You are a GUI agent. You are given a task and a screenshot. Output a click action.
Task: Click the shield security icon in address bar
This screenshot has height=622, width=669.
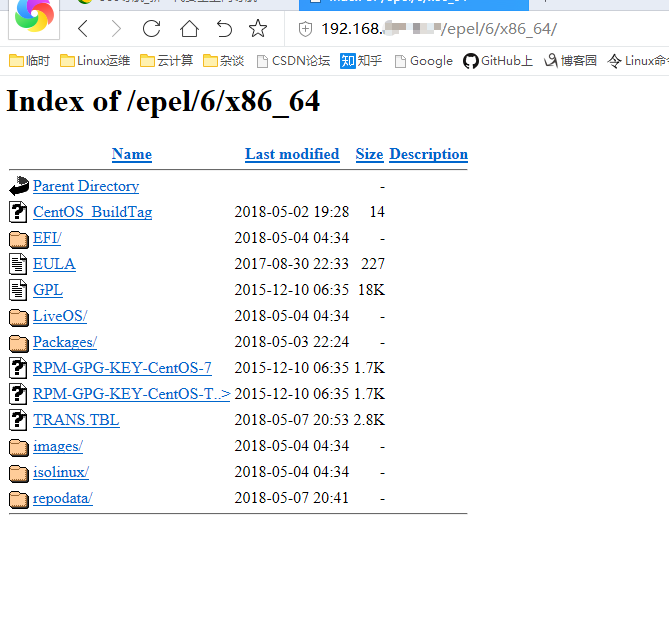[x=305, y=29]
